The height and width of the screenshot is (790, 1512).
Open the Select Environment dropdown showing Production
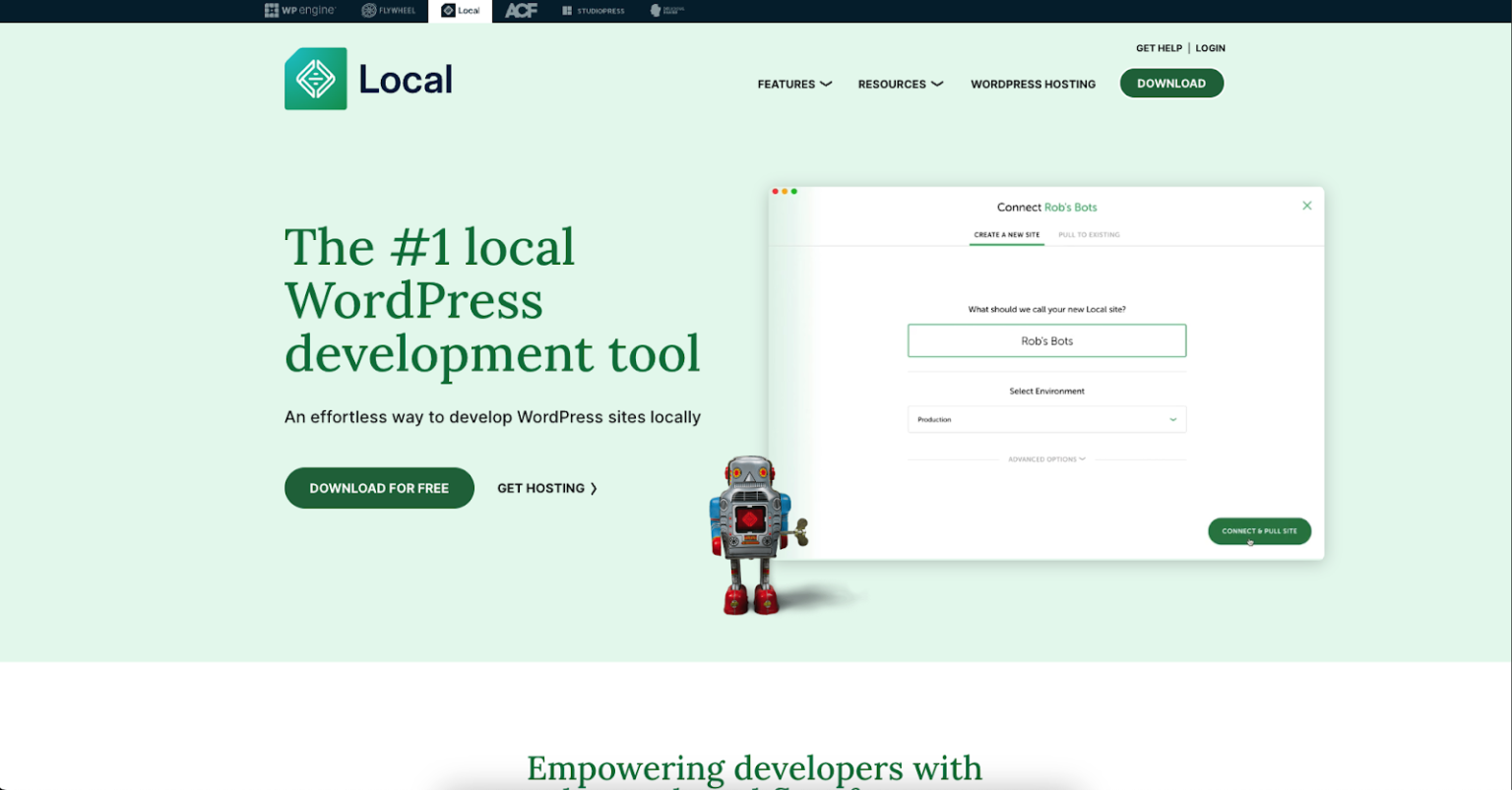coord(1046,419)
